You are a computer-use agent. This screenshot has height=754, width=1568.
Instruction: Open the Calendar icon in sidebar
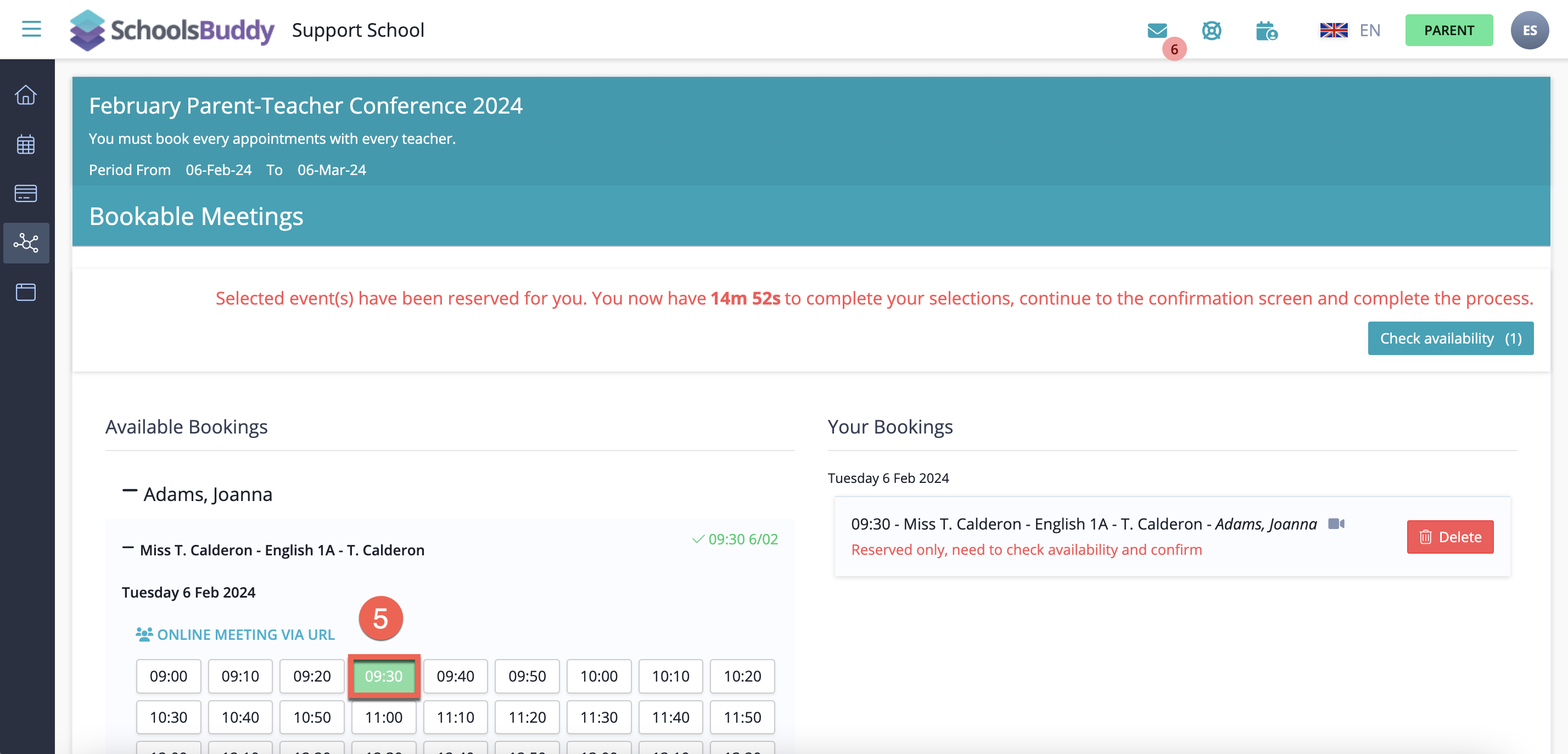coord(26,144)
